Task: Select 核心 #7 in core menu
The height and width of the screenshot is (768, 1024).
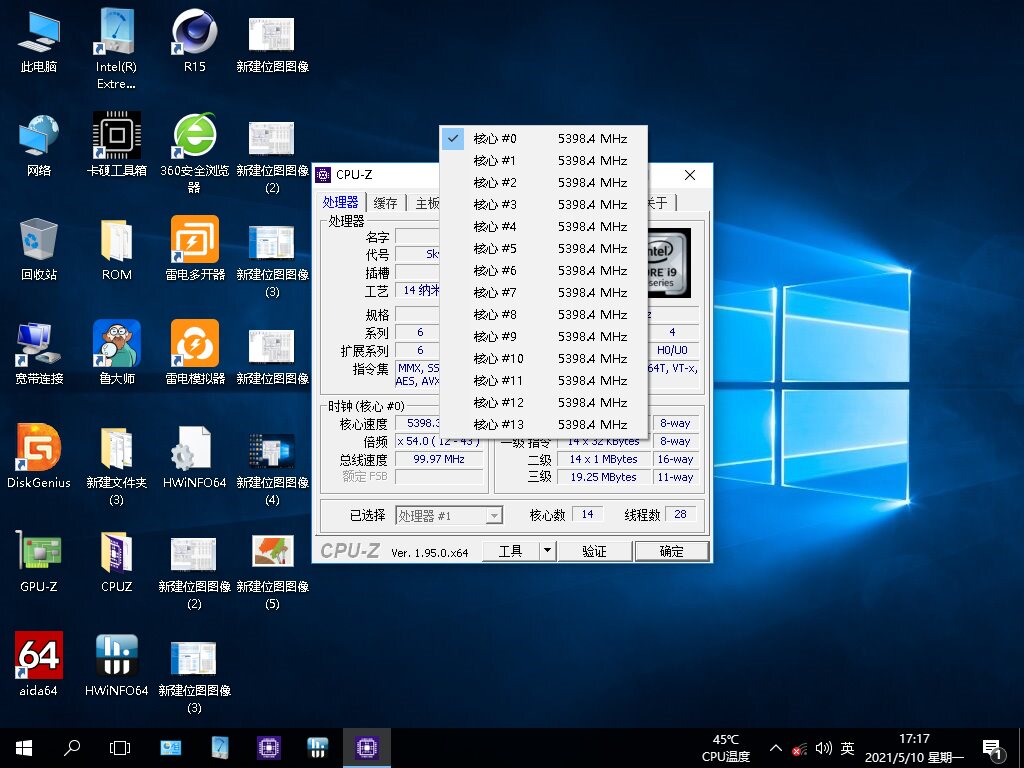Action: (543, 293)
